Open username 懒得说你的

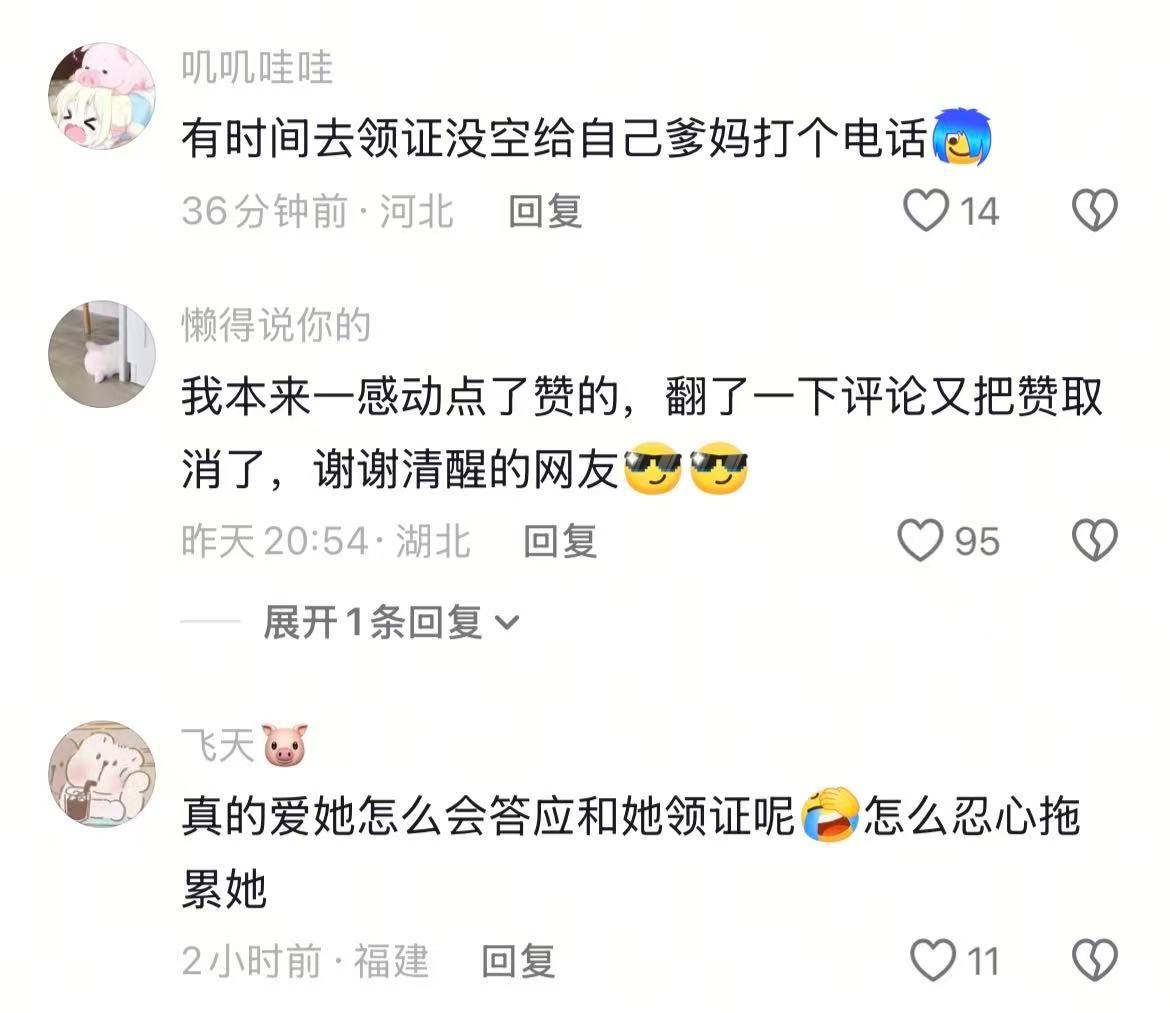click(276, 325)
